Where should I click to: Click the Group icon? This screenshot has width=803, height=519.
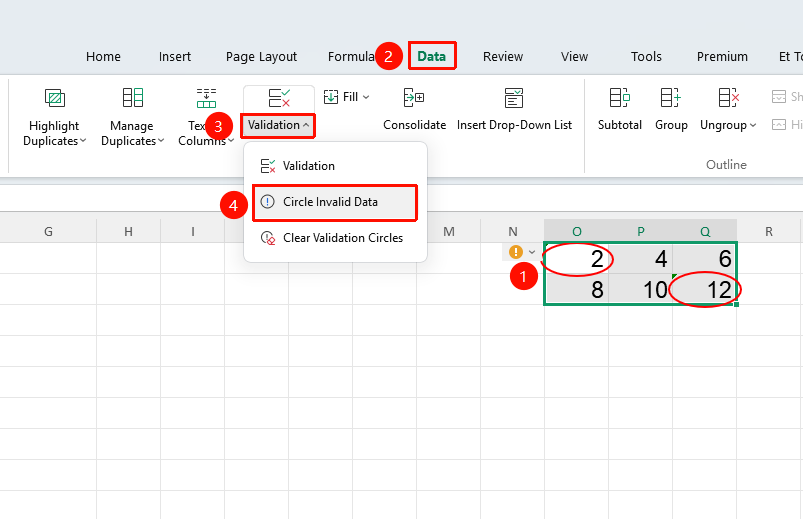670,97
